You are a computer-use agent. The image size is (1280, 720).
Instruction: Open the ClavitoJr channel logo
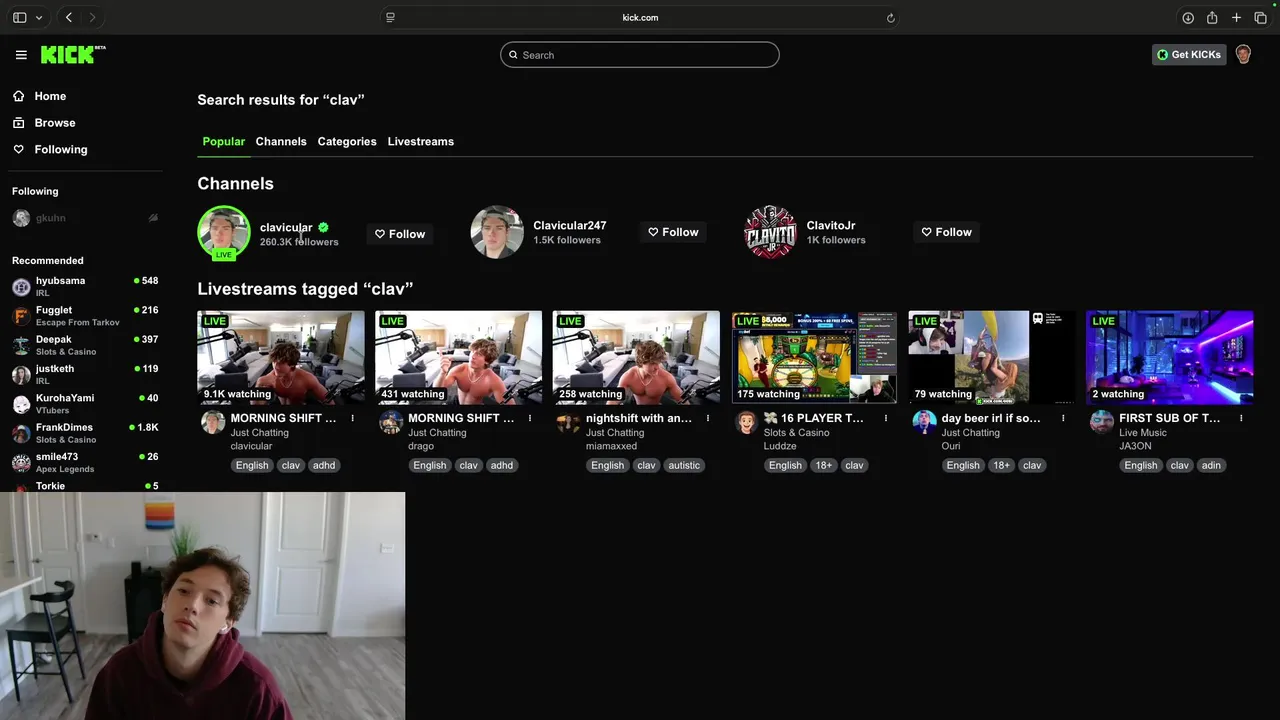(x=770, y=232)
